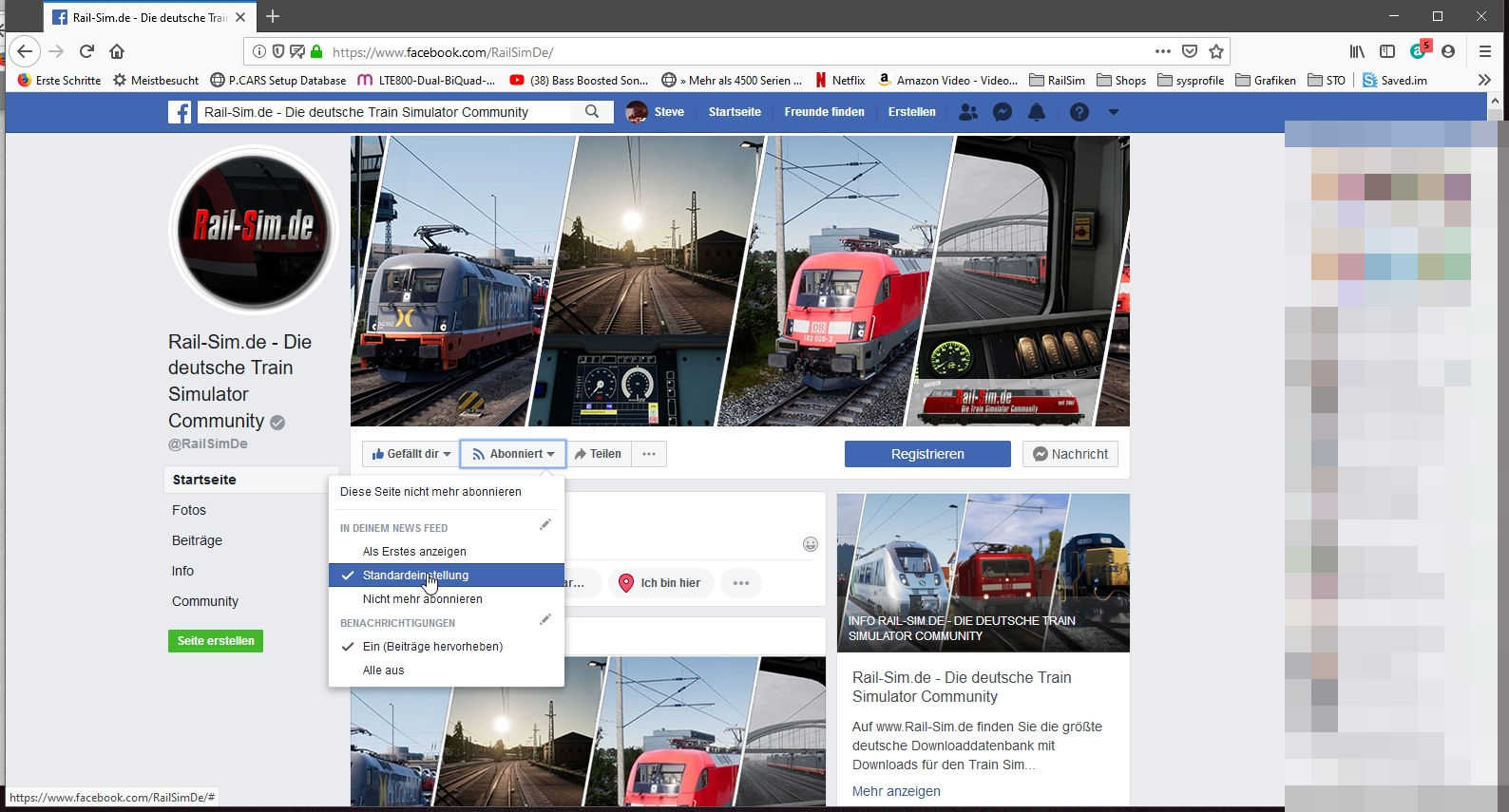Screen dimensions: 1509x812
Task: Expand the account menu arrow in header
Action: coord(1114,112)
